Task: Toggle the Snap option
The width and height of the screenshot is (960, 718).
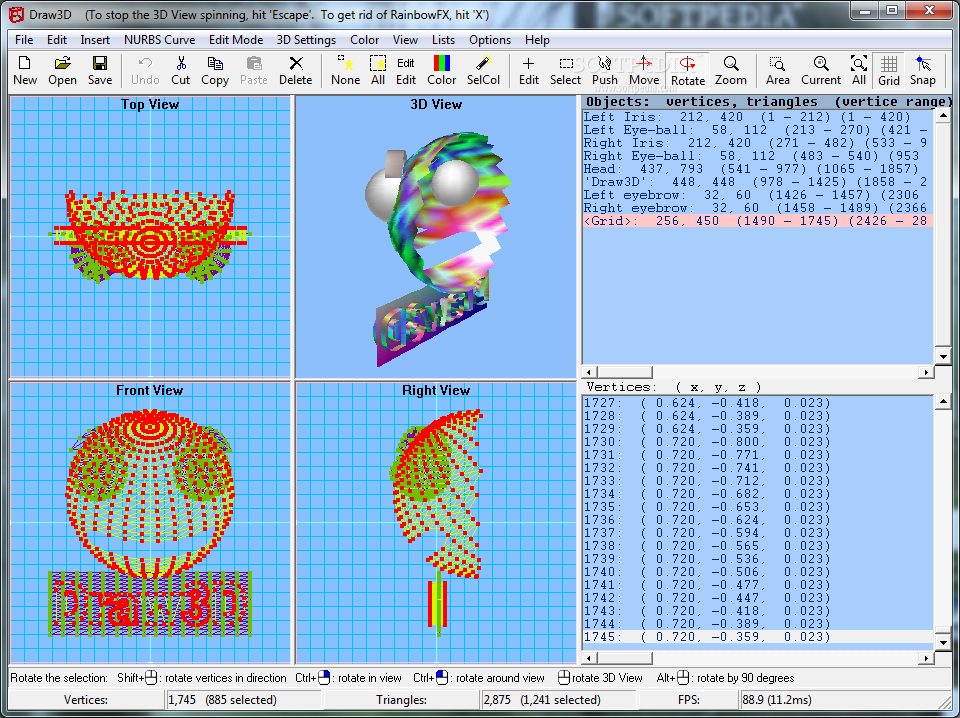Action: [x=923, y=70]
